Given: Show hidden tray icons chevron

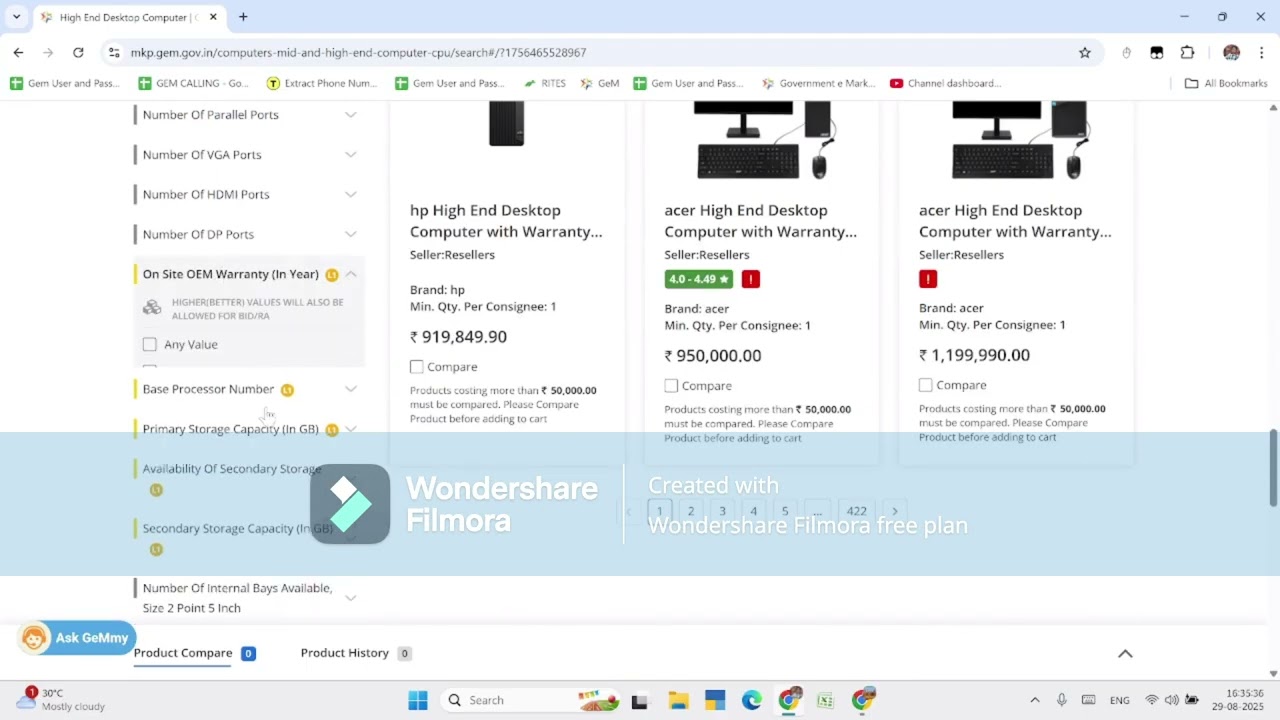Looking at the screenshot, I should click(x=1035, y=700).
